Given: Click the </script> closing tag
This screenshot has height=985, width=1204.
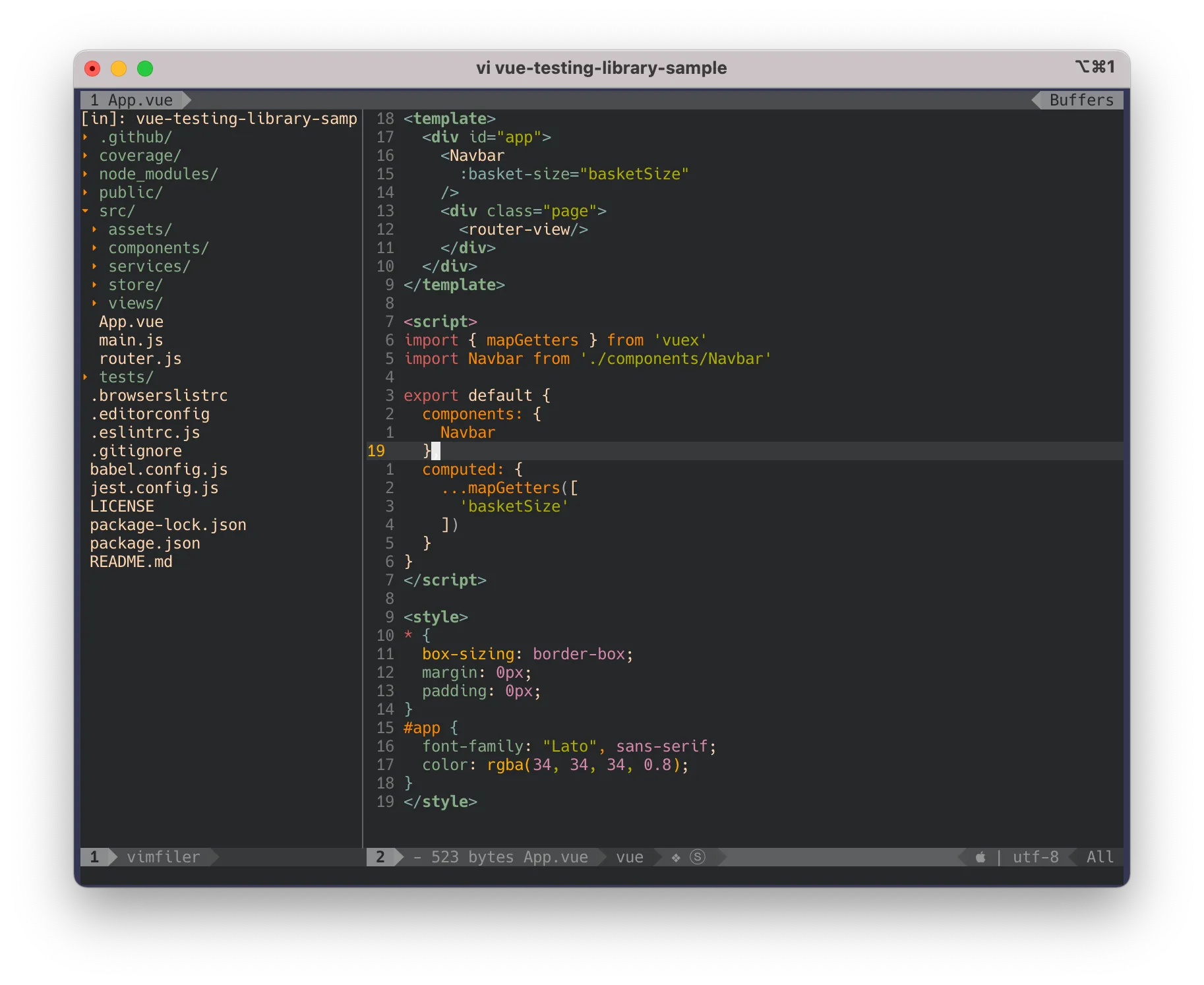Looking at the screenshot, I should coord(445,580).
